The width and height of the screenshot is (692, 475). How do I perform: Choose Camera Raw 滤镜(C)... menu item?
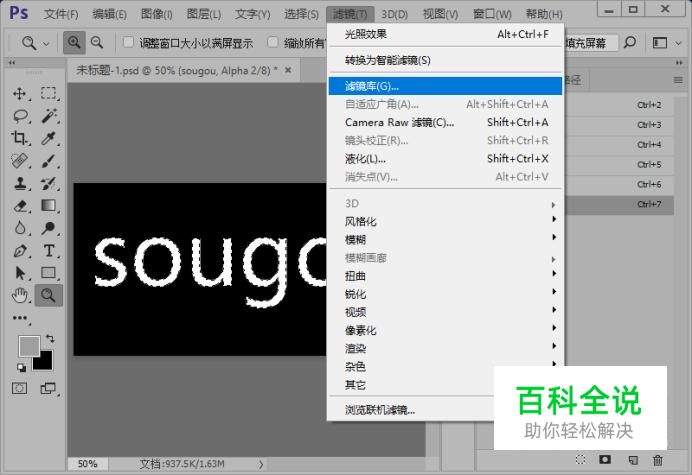(x=445, y=122)
